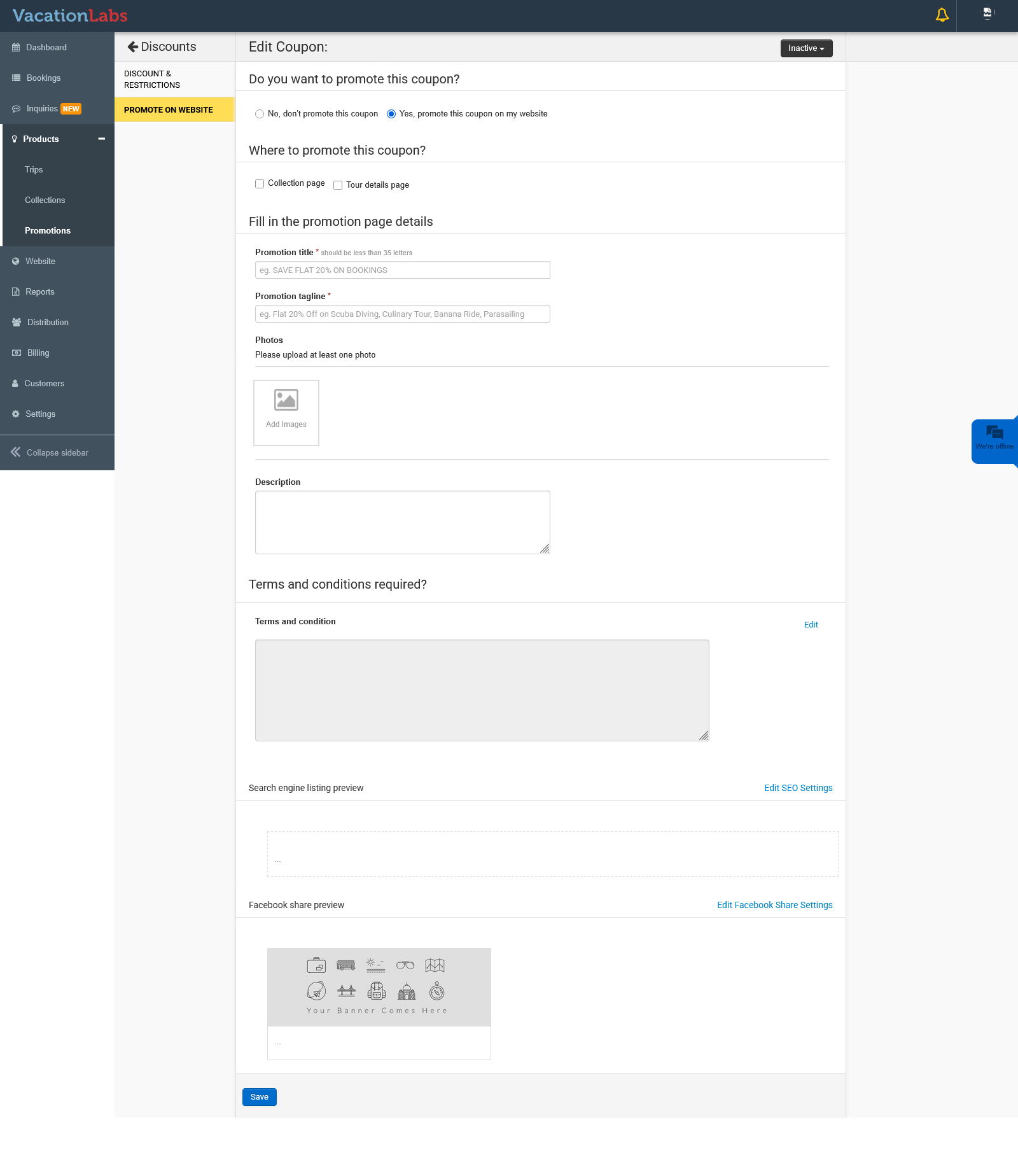Open the Inactive status dropdown
The height and width of the screenshot is (1176, 1018).
[806, 48]
